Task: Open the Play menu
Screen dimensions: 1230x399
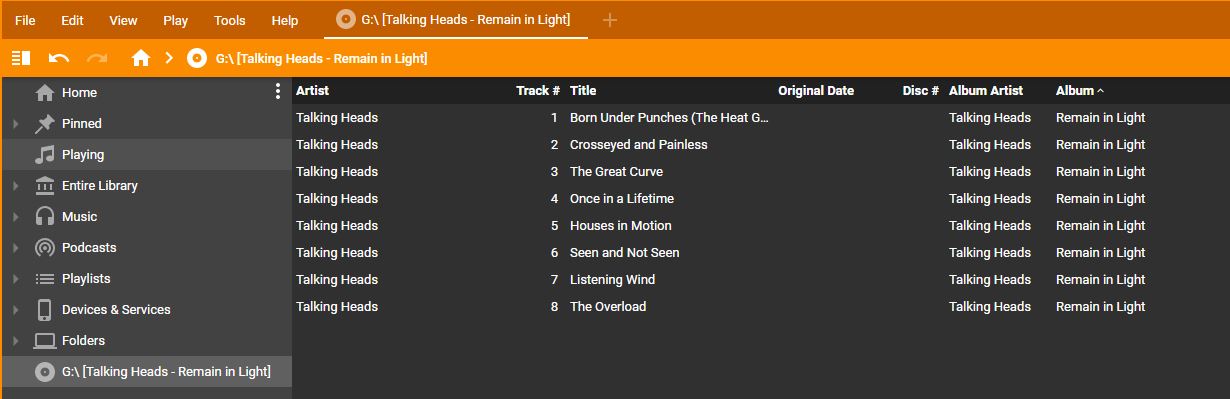Action: (x=175, y=20)
